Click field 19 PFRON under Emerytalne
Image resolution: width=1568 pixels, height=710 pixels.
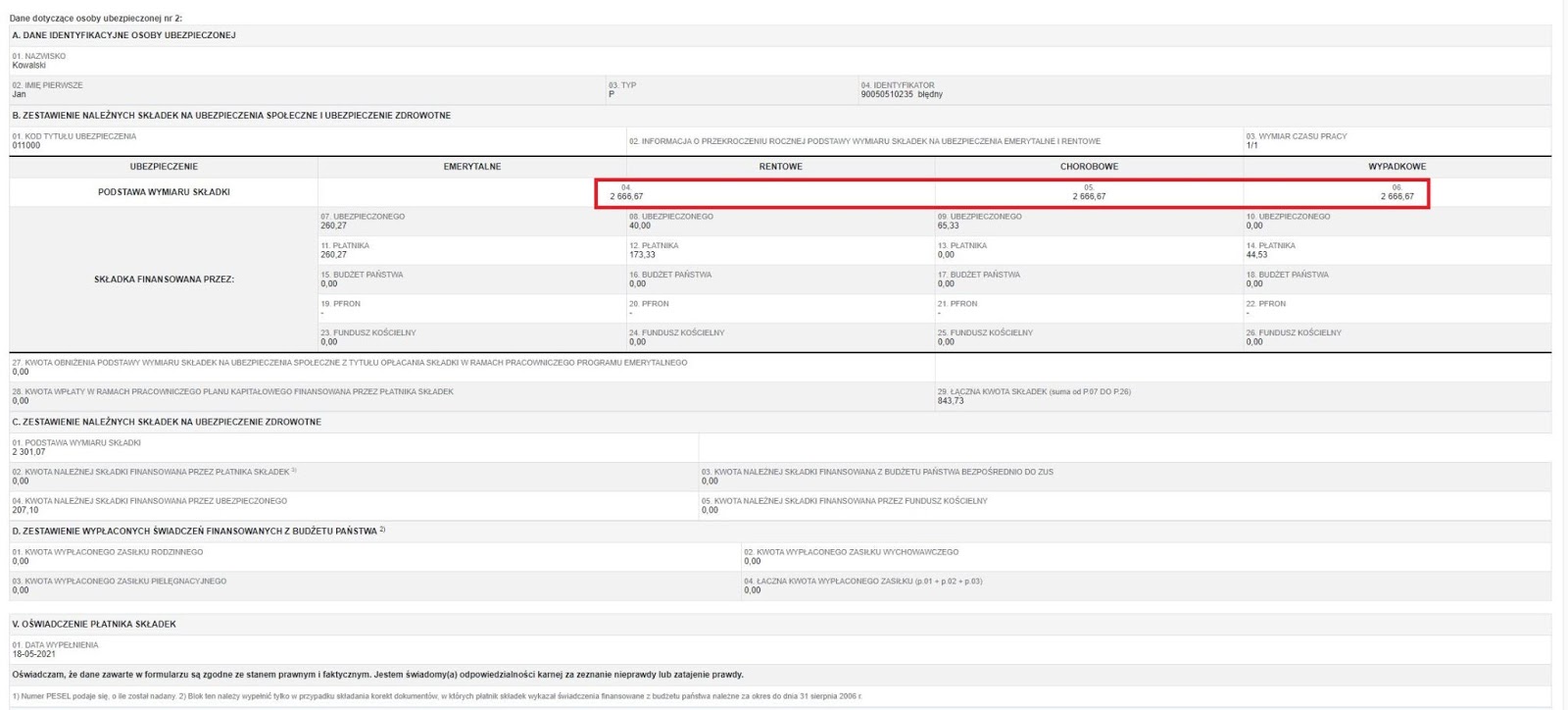pyautogui.click(x=472, y=308)
